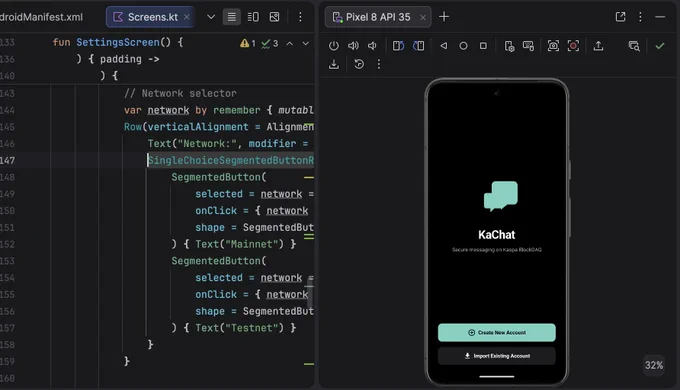This screenshot has width=680, height=390.
Task: Hide the Running Devices panel
Action: [660, 16]
